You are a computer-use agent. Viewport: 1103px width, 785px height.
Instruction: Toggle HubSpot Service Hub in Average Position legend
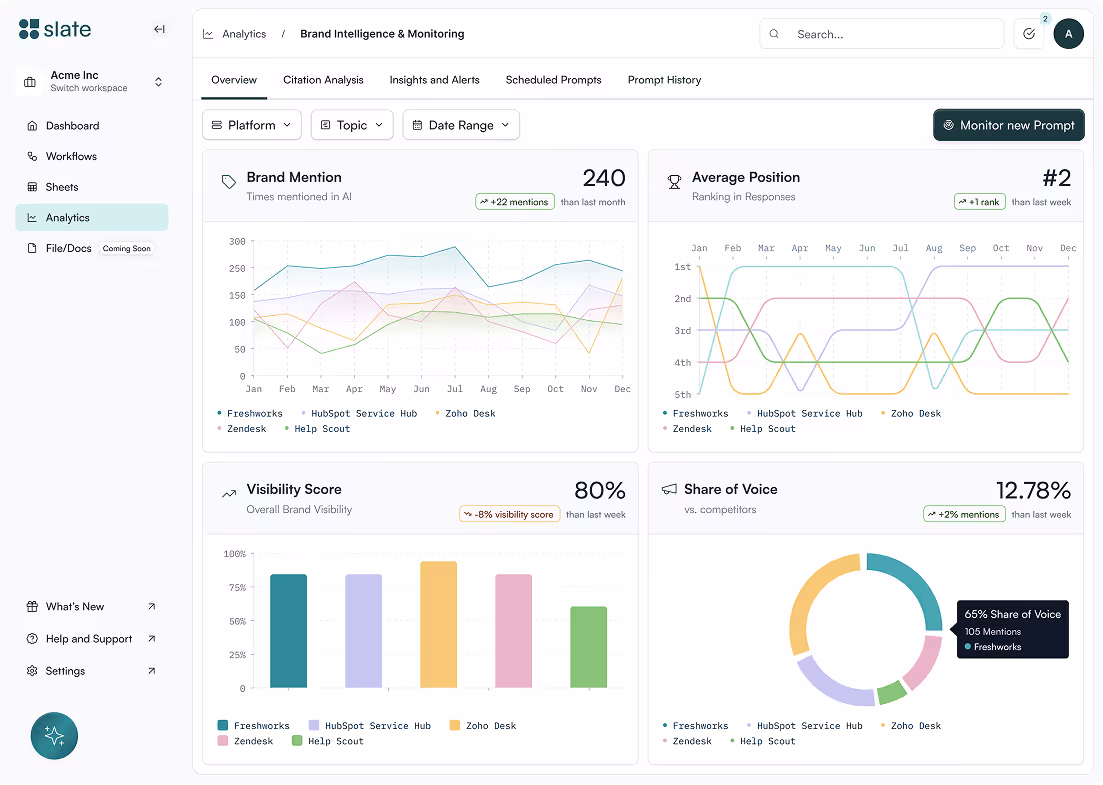click(804, 414)
